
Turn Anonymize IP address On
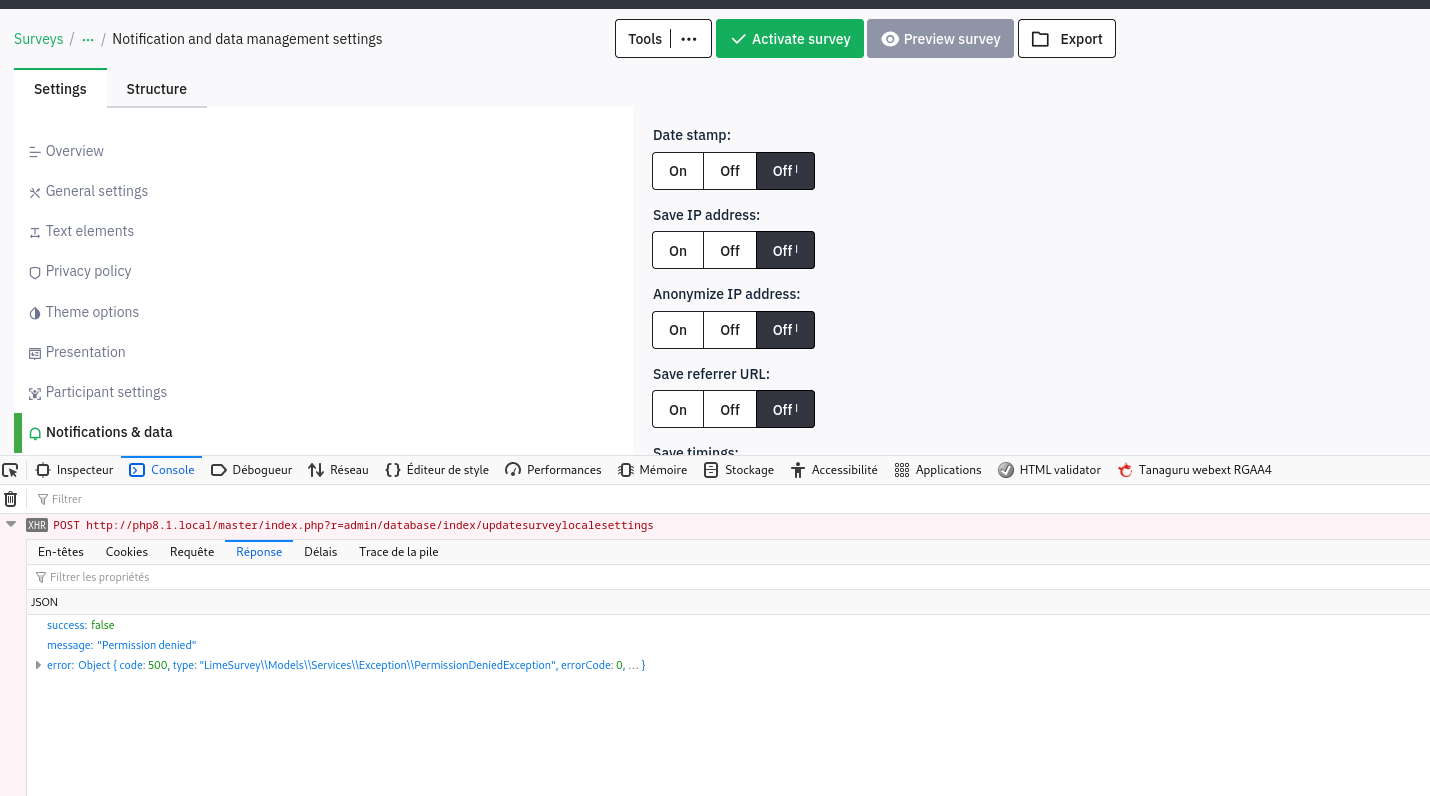tap(678, 330)
